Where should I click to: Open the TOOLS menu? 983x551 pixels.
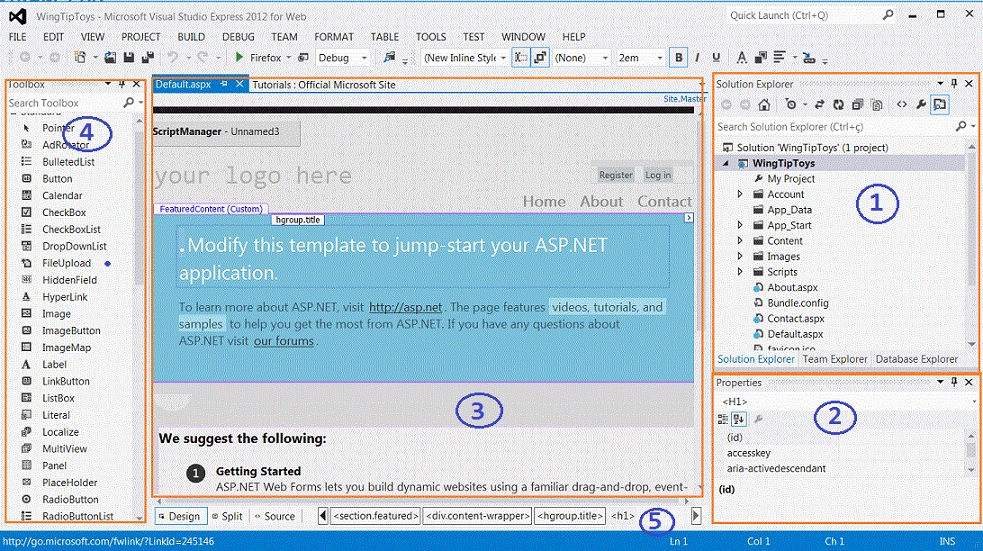point(431,37)
